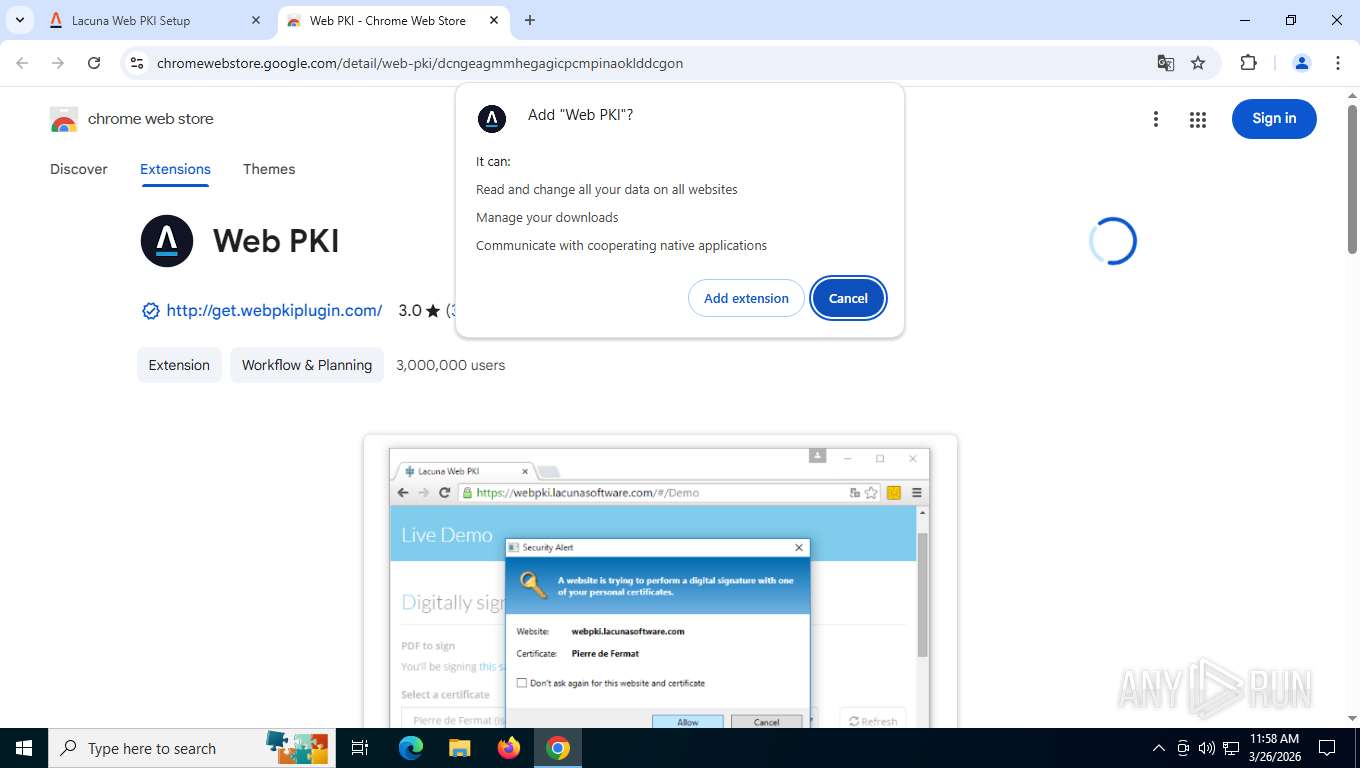Bookmark this page with star icon

[x=1198, y=63]
